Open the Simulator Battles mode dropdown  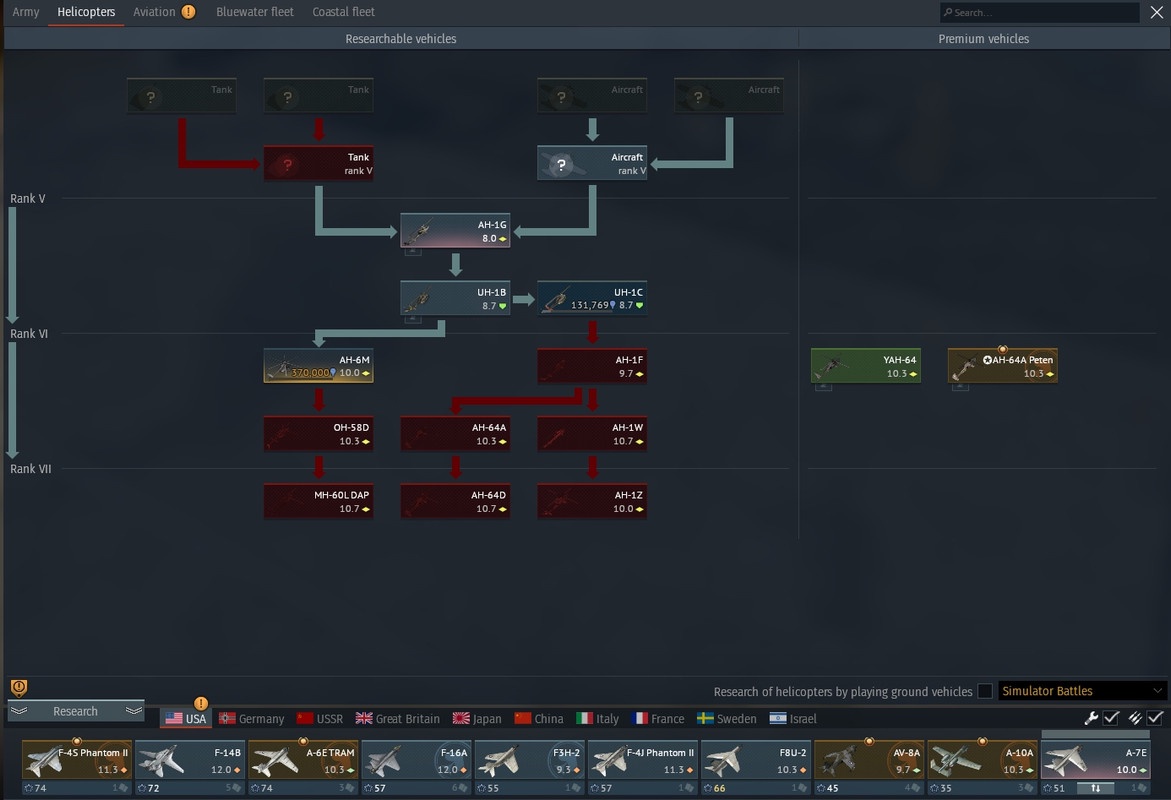tap(1081, 691)
